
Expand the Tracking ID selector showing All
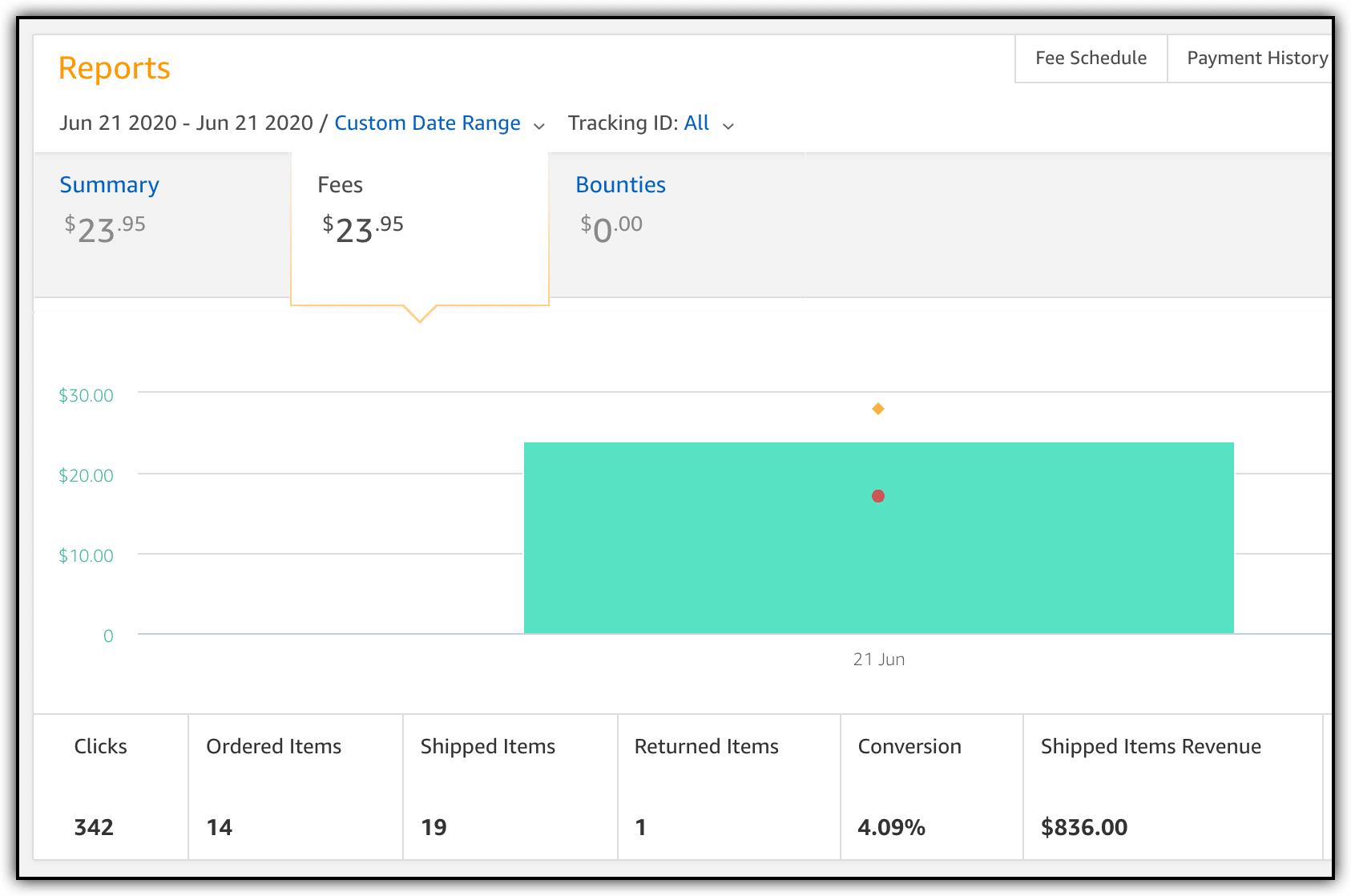pos(696,123)
